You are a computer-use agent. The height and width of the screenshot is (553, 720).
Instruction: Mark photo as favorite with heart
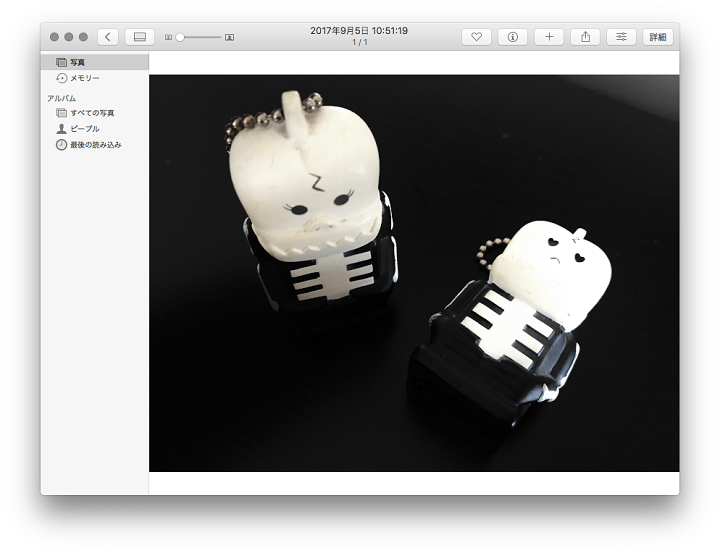476,37
